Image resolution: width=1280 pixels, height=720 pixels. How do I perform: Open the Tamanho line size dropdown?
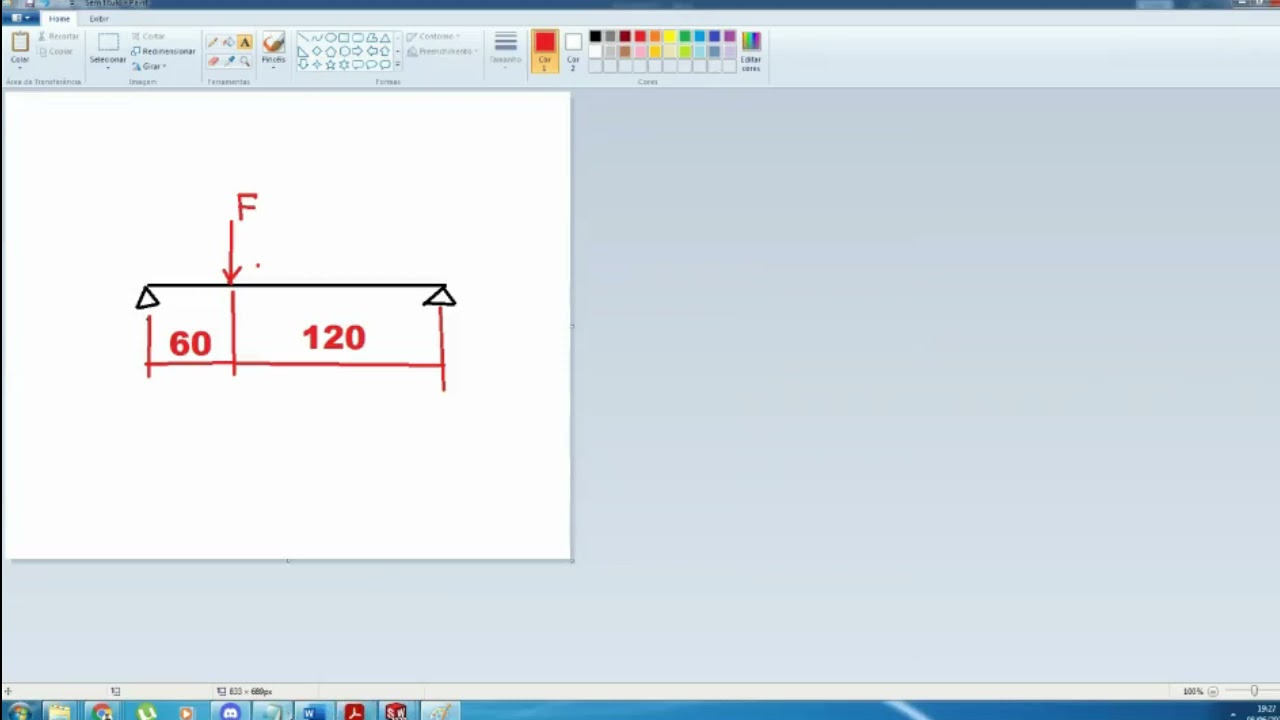tap(506, 50)
